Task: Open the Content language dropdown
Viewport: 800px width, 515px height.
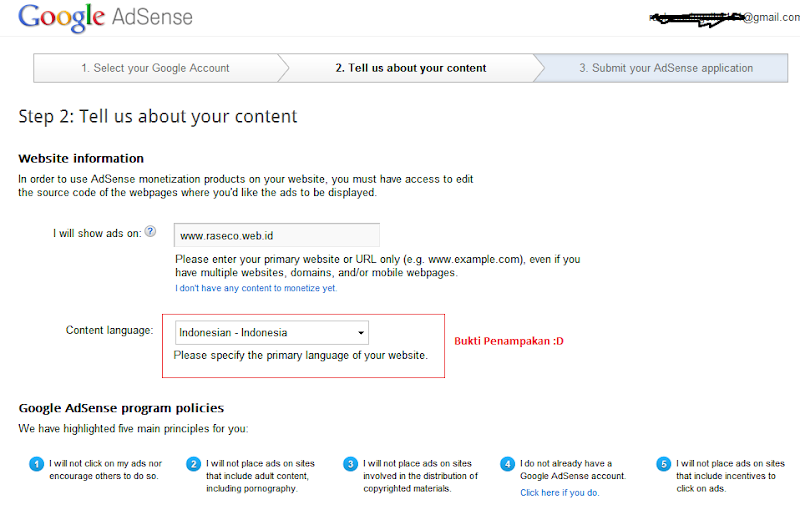Action: tap(270, 333)
